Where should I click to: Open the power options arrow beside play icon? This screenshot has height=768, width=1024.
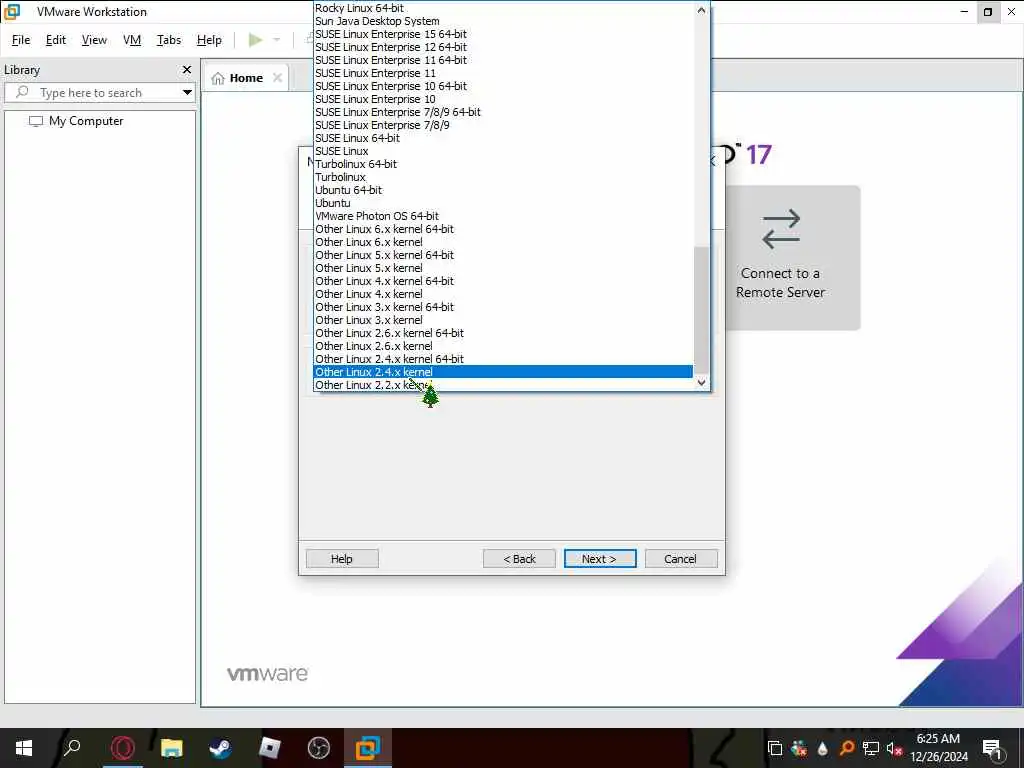[x=276, y=40]
